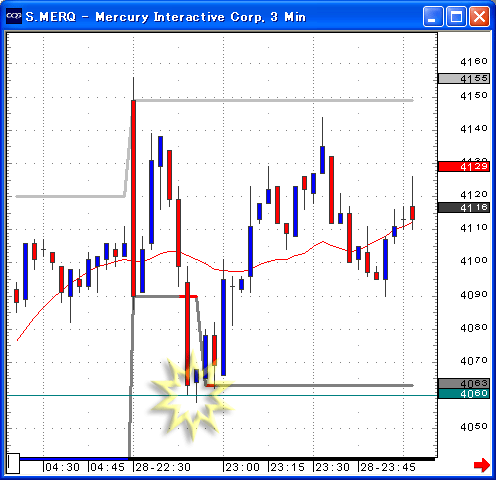Click the 28-23:45 time axis label
Image resolution: width=496 pixels, height=480 pixels.
coord(388,467)
